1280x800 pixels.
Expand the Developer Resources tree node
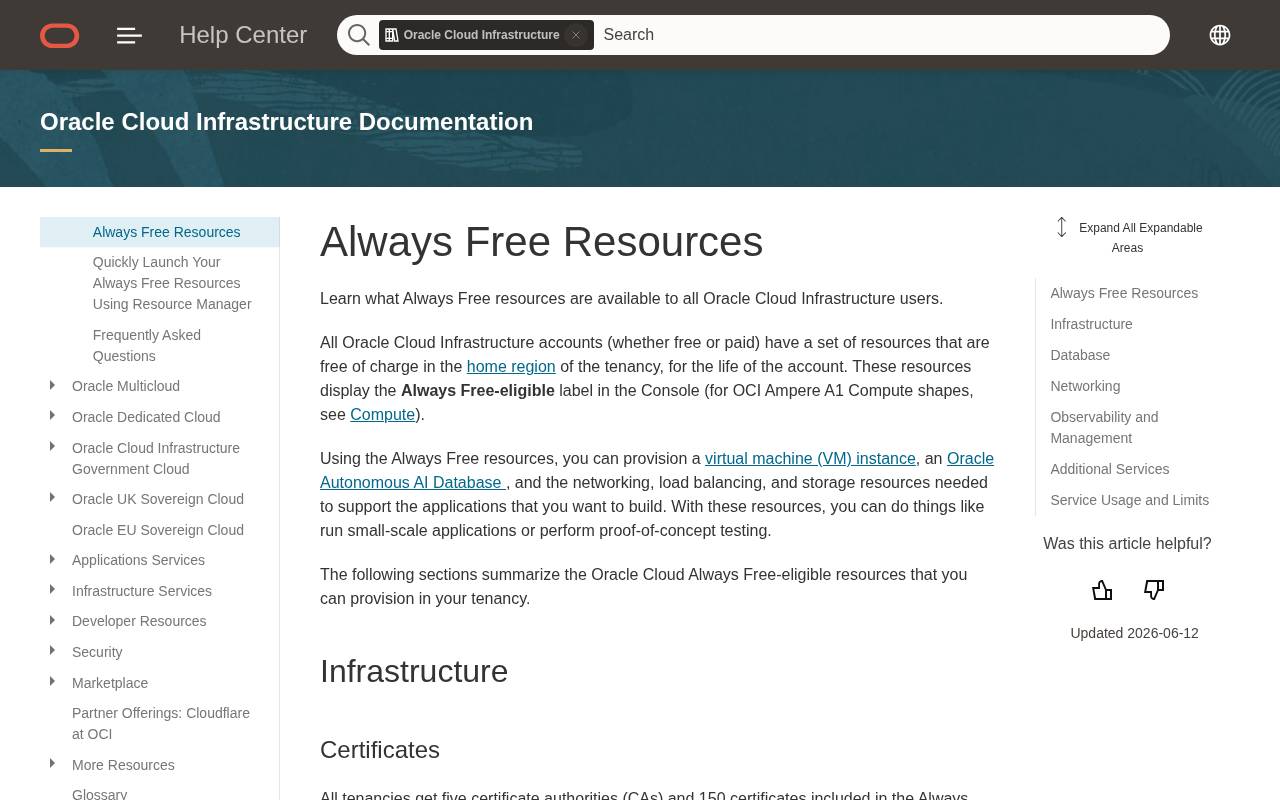[x=52, y=620]
